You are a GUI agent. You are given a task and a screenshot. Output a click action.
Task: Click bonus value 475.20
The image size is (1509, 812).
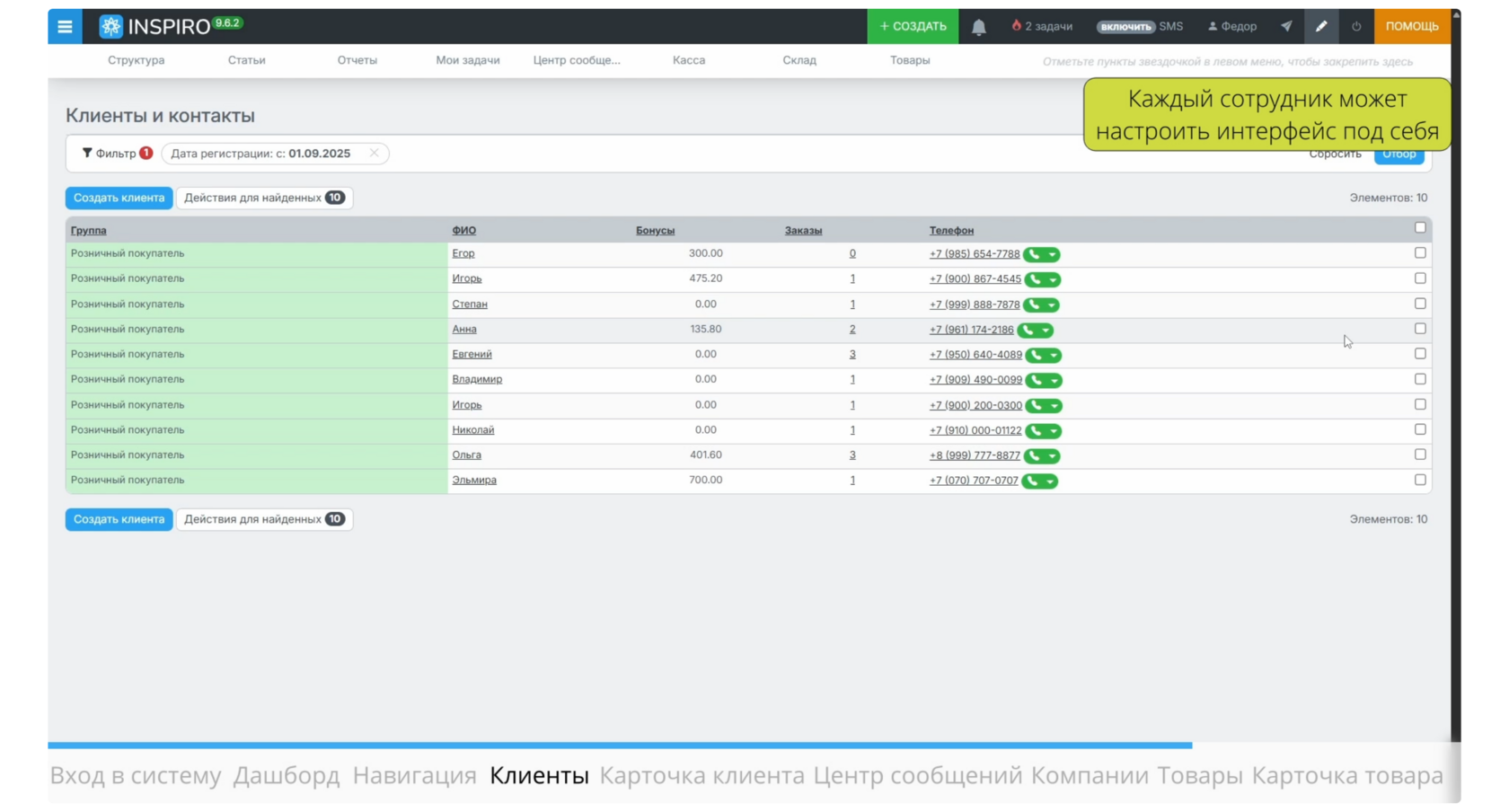[706, 278]
